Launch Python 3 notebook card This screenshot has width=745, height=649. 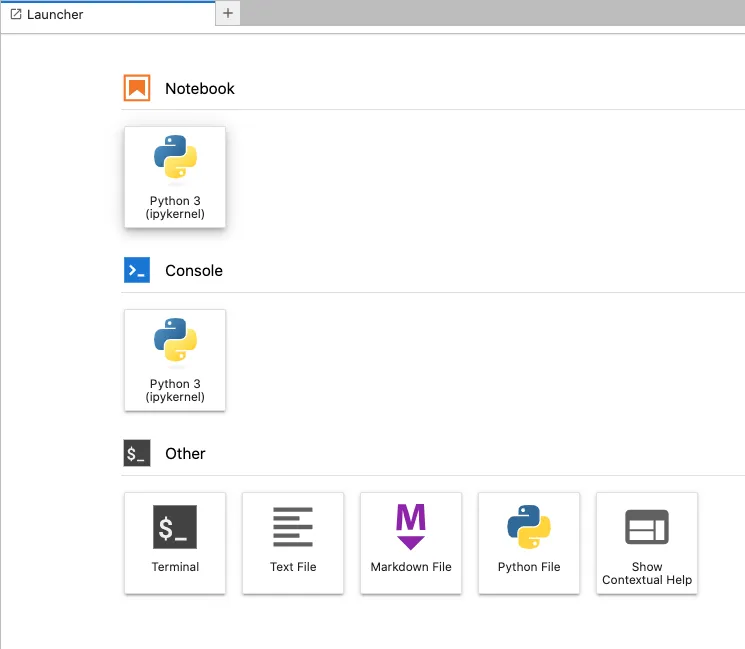175,177
